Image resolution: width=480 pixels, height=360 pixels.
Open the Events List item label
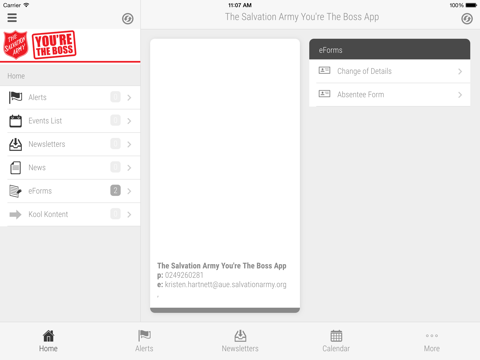click(x=45, y=121)
